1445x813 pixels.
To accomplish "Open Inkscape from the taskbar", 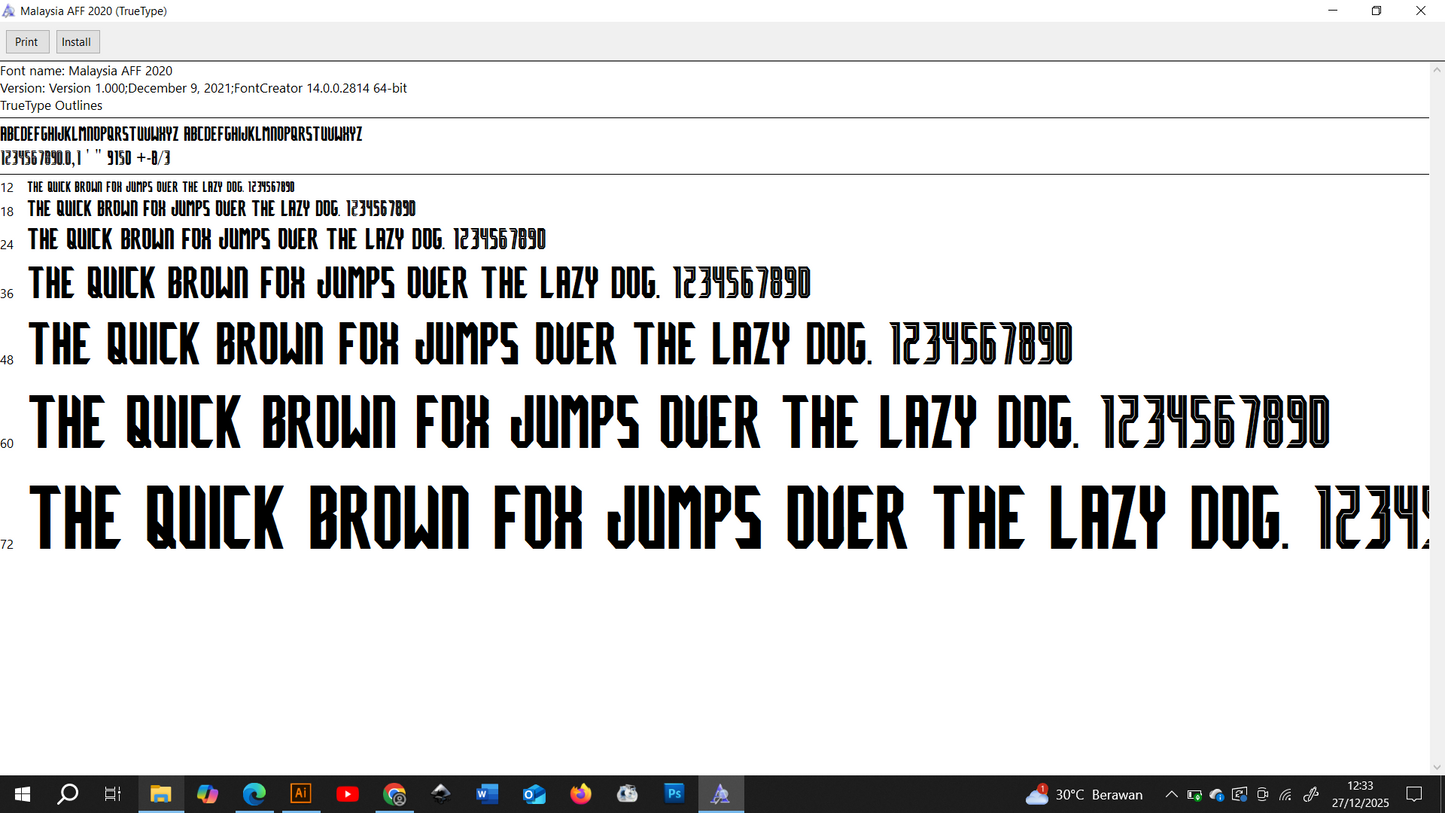I will 441,794.
